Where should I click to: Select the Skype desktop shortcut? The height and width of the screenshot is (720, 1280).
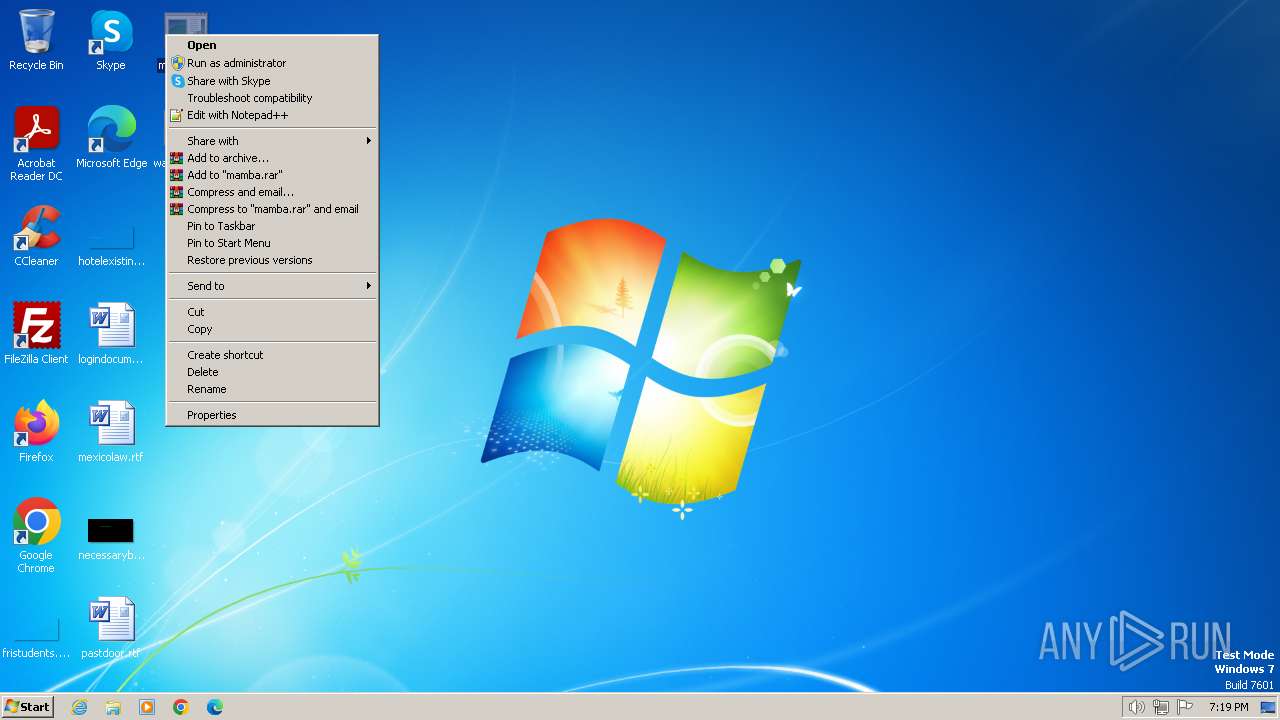coord(111,40)
